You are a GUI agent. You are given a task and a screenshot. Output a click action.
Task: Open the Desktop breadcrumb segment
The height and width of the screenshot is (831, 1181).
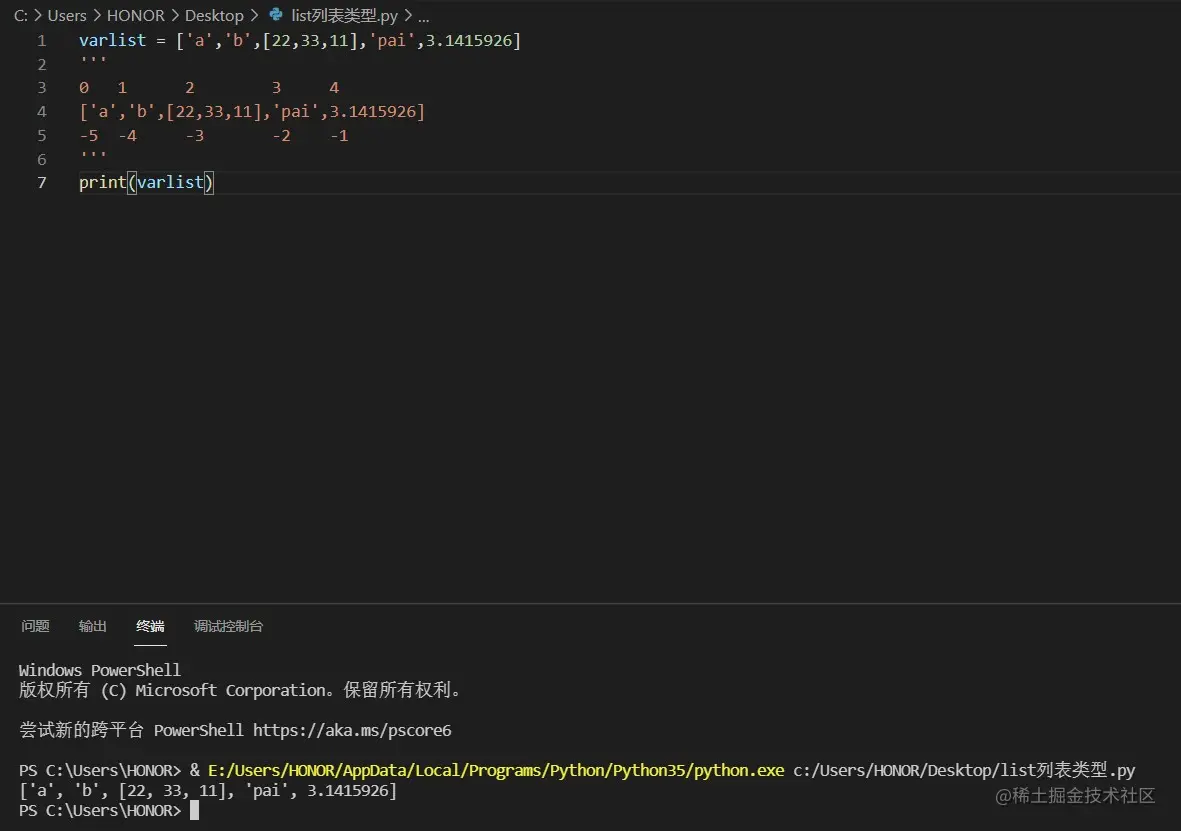click(x=214, y=15)
